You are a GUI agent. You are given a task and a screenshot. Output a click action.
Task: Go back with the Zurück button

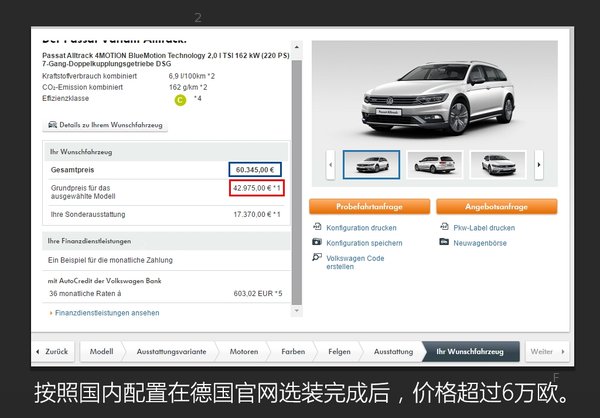click(x=53, y=351)
